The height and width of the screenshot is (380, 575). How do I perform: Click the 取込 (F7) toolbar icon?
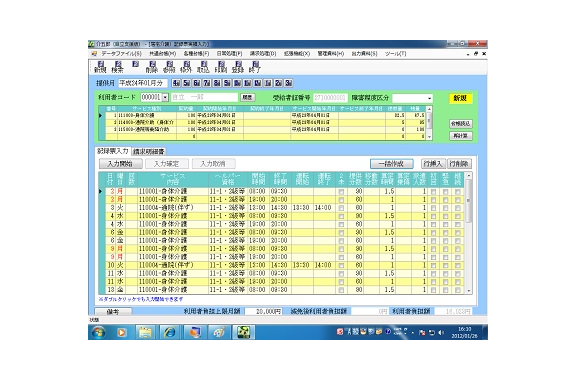point(204,67)
